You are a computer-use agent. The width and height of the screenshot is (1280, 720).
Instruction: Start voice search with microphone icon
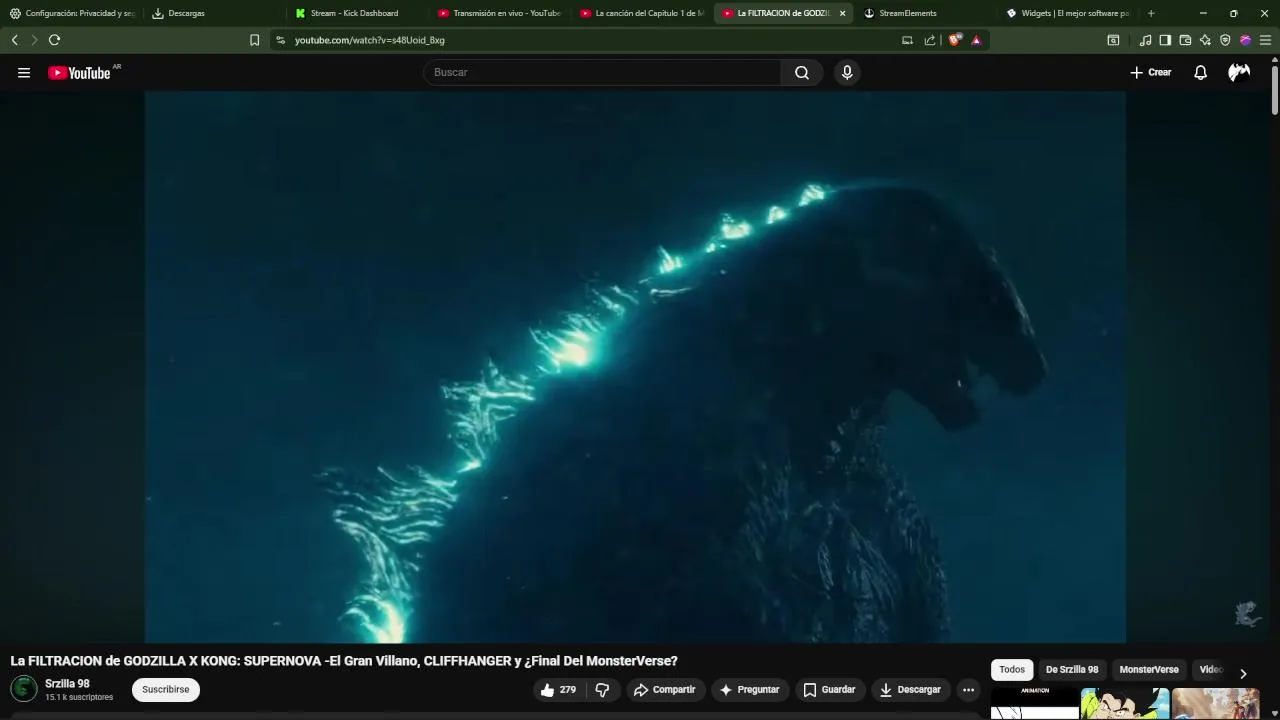click(x=847, y=72)
